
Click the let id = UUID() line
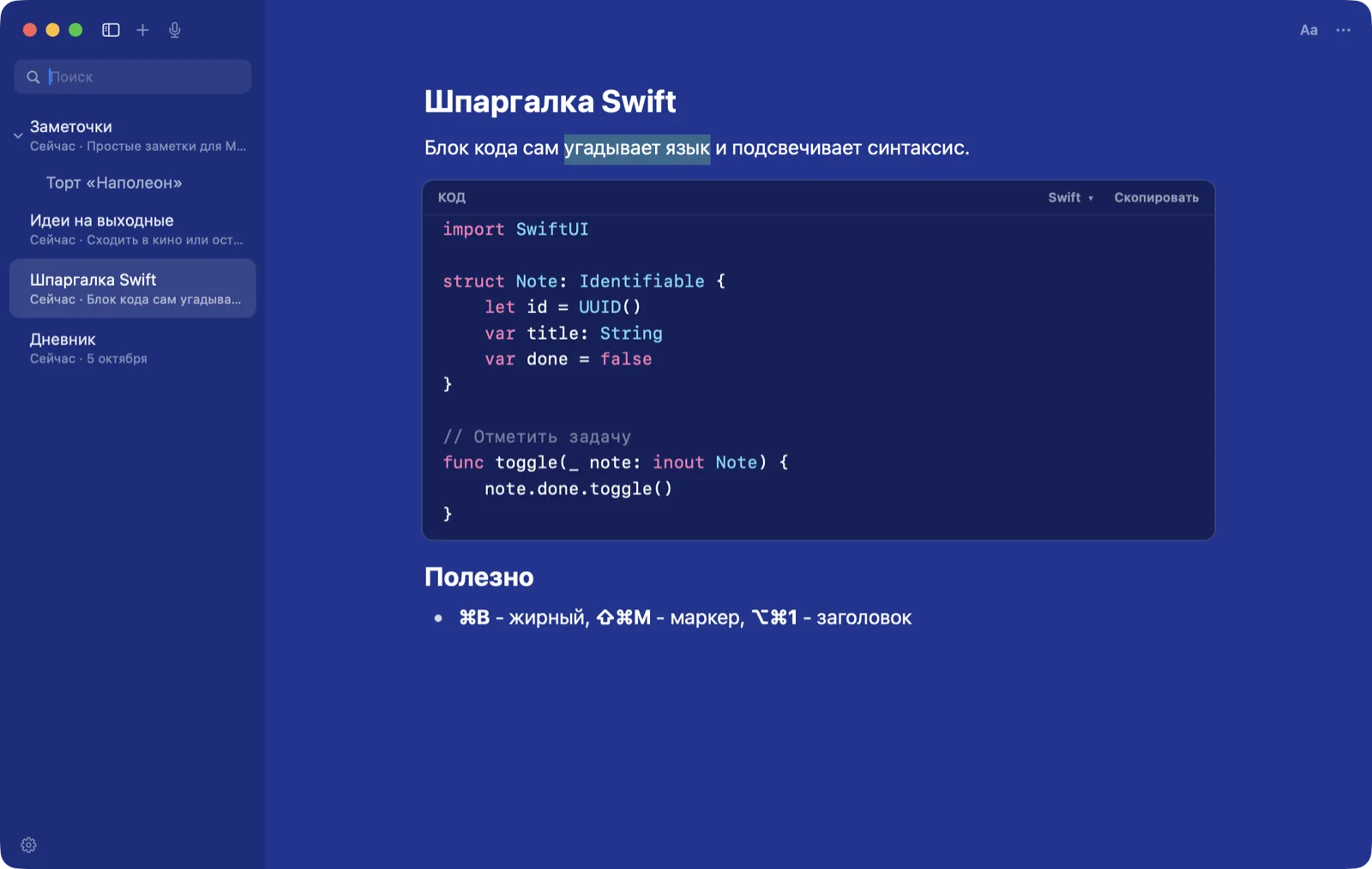[563, 307]
